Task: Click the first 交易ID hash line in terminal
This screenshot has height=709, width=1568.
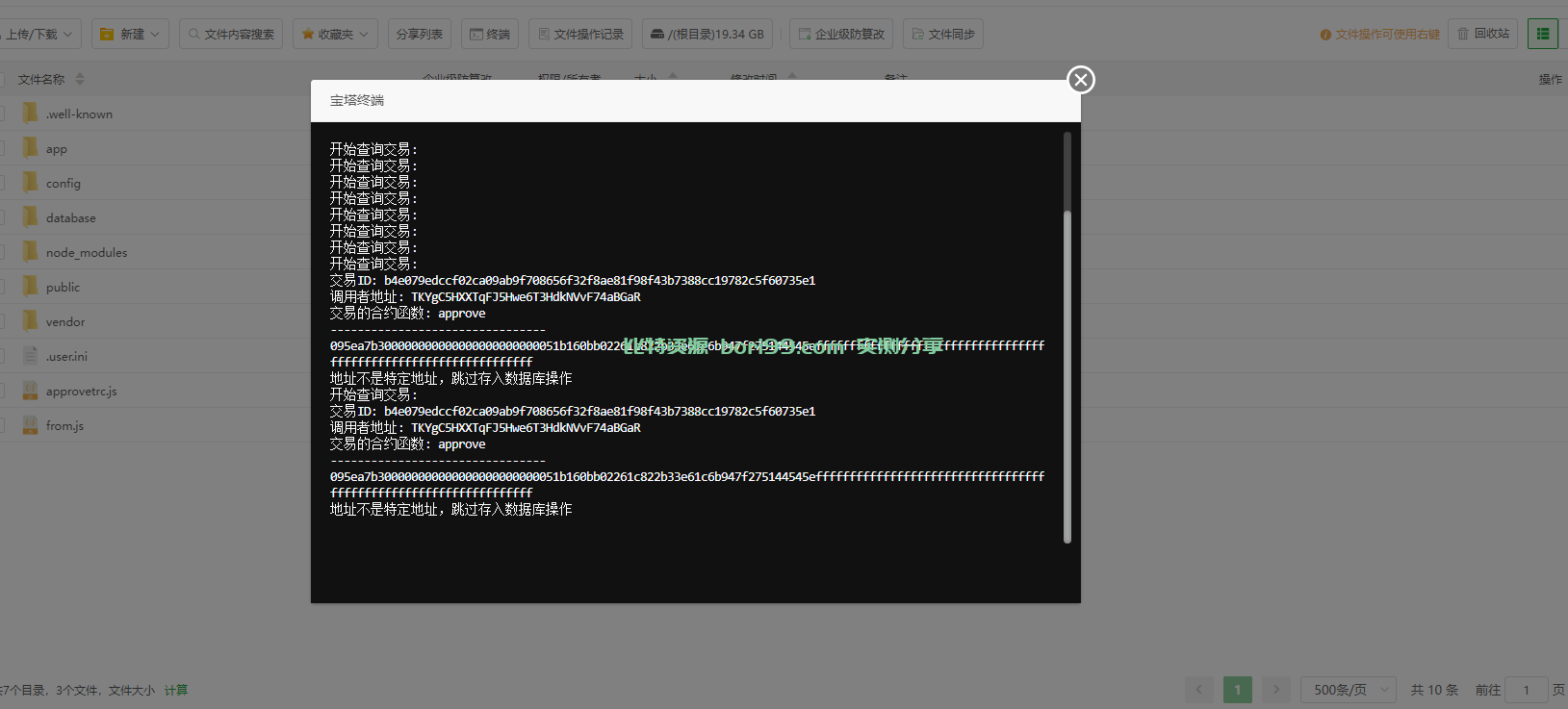Action: (x=573, y=281)
